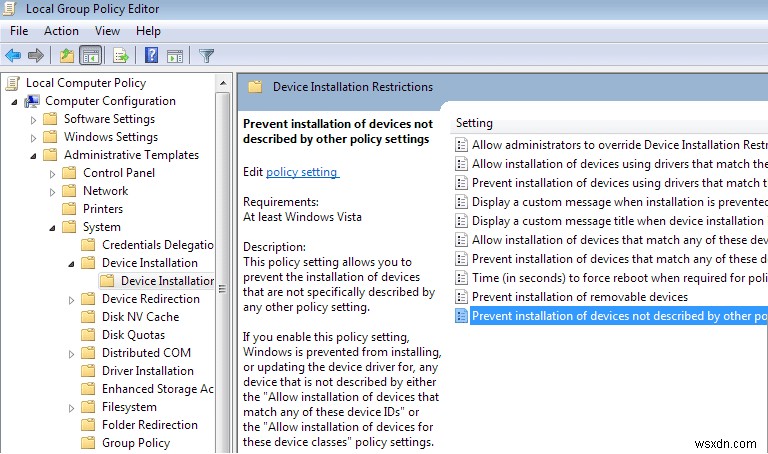
Task: Click the Disk Quotas folder icon
Action: pyautogui.click(x=88, y=335)
